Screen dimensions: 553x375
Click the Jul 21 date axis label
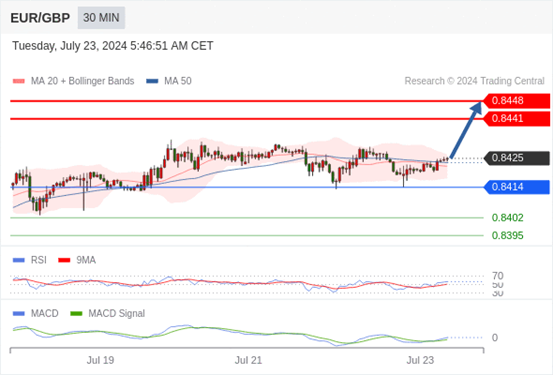click(x=249, y=361)
